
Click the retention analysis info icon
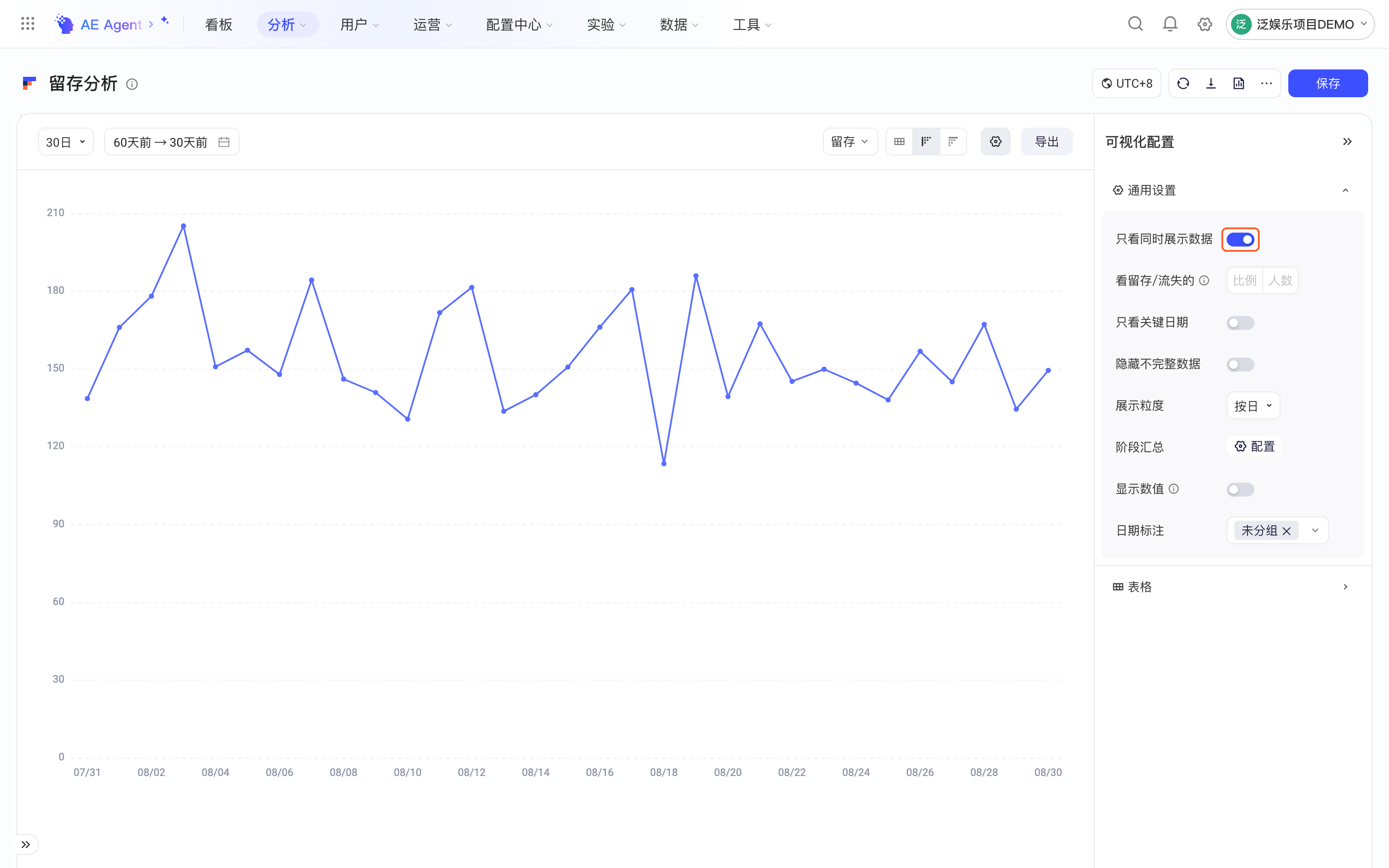(132, 84)
